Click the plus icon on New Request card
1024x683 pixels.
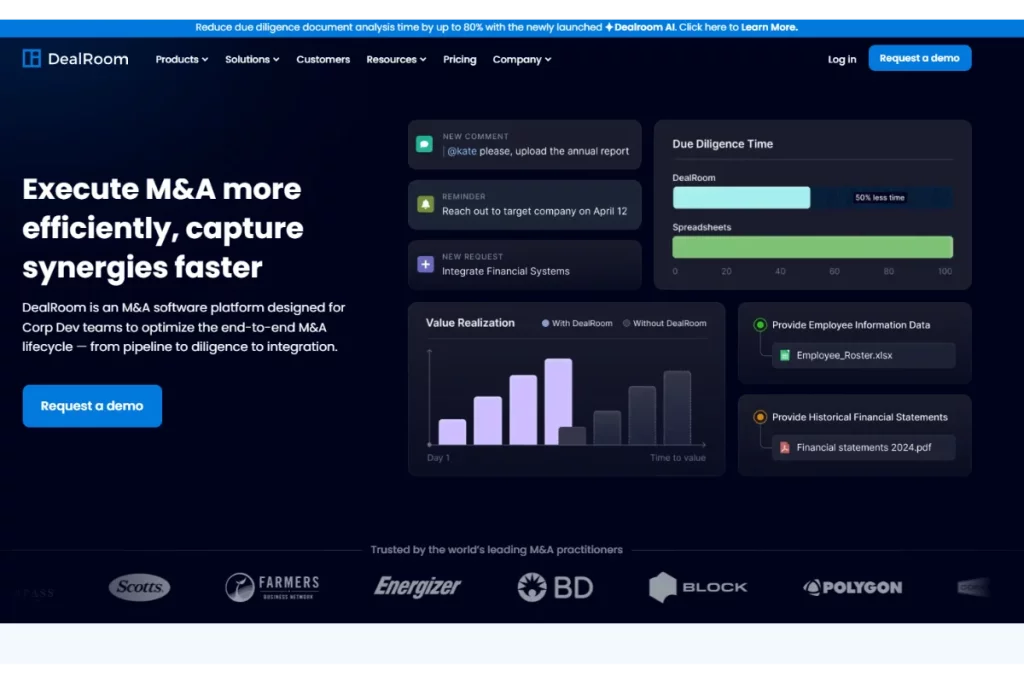[x=424, y=264]
